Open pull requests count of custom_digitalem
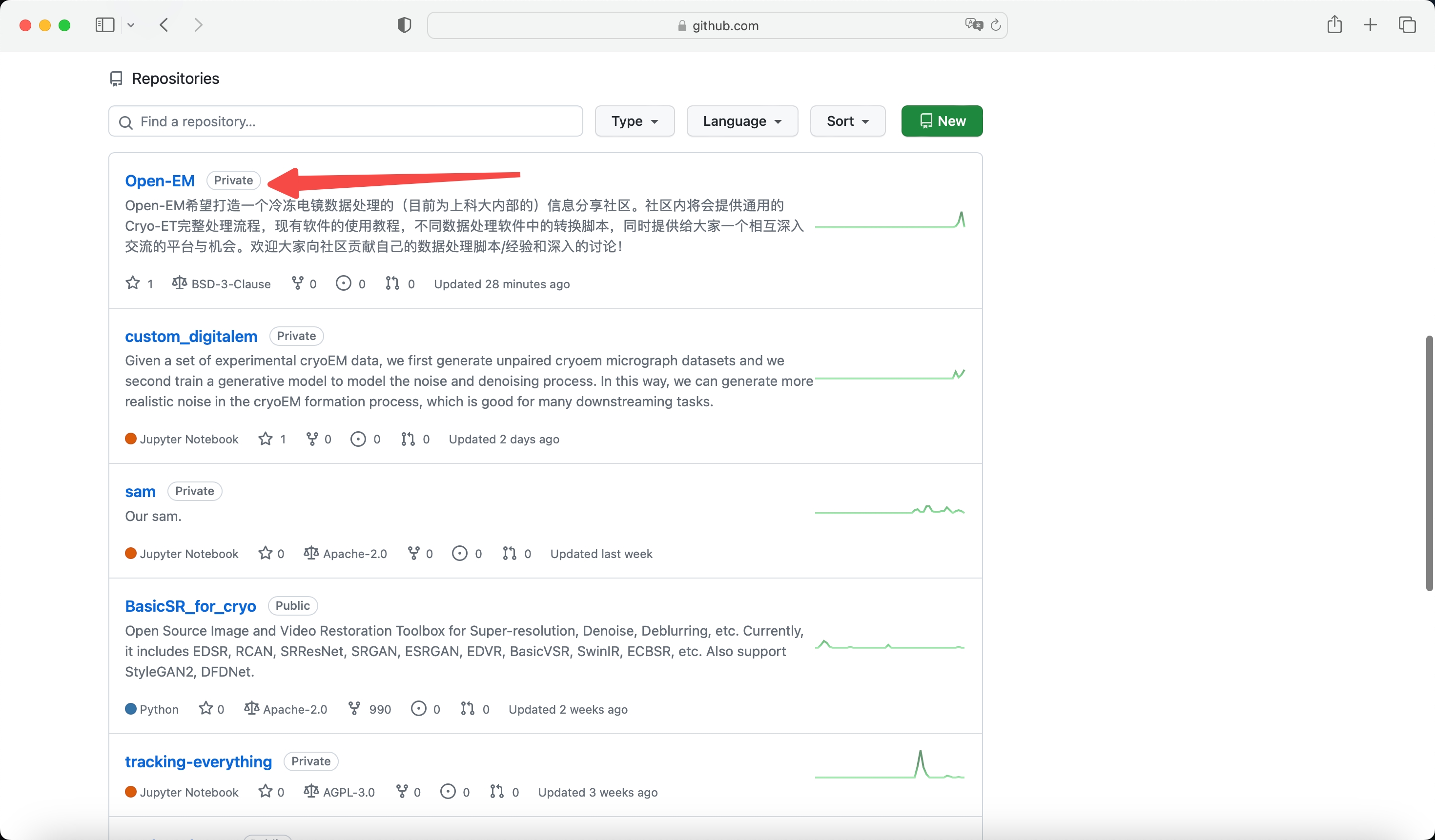 pos(415,439)
